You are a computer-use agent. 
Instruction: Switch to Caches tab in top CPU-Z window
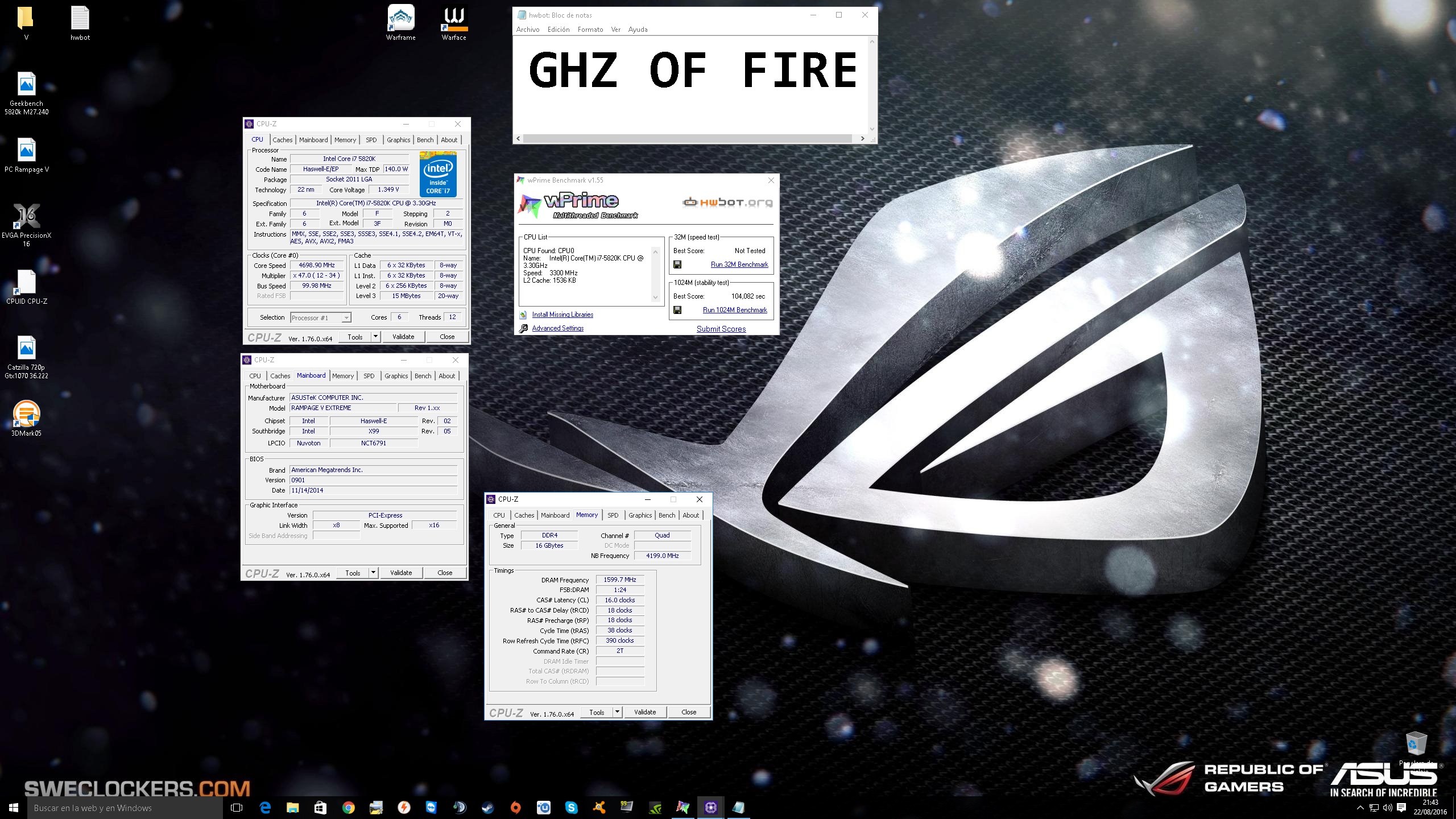(x=282, y=140)
